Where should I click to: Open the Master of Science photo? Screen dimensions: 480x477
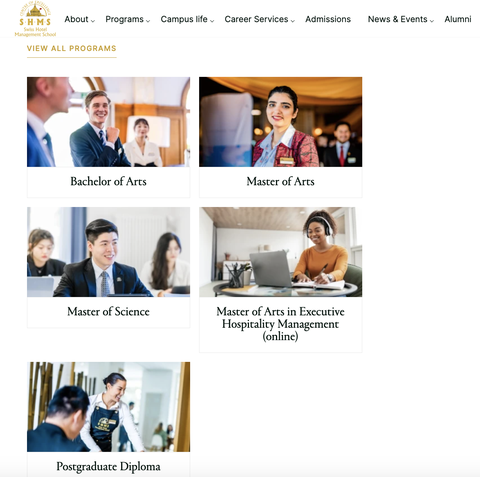(x=109, y=252)
